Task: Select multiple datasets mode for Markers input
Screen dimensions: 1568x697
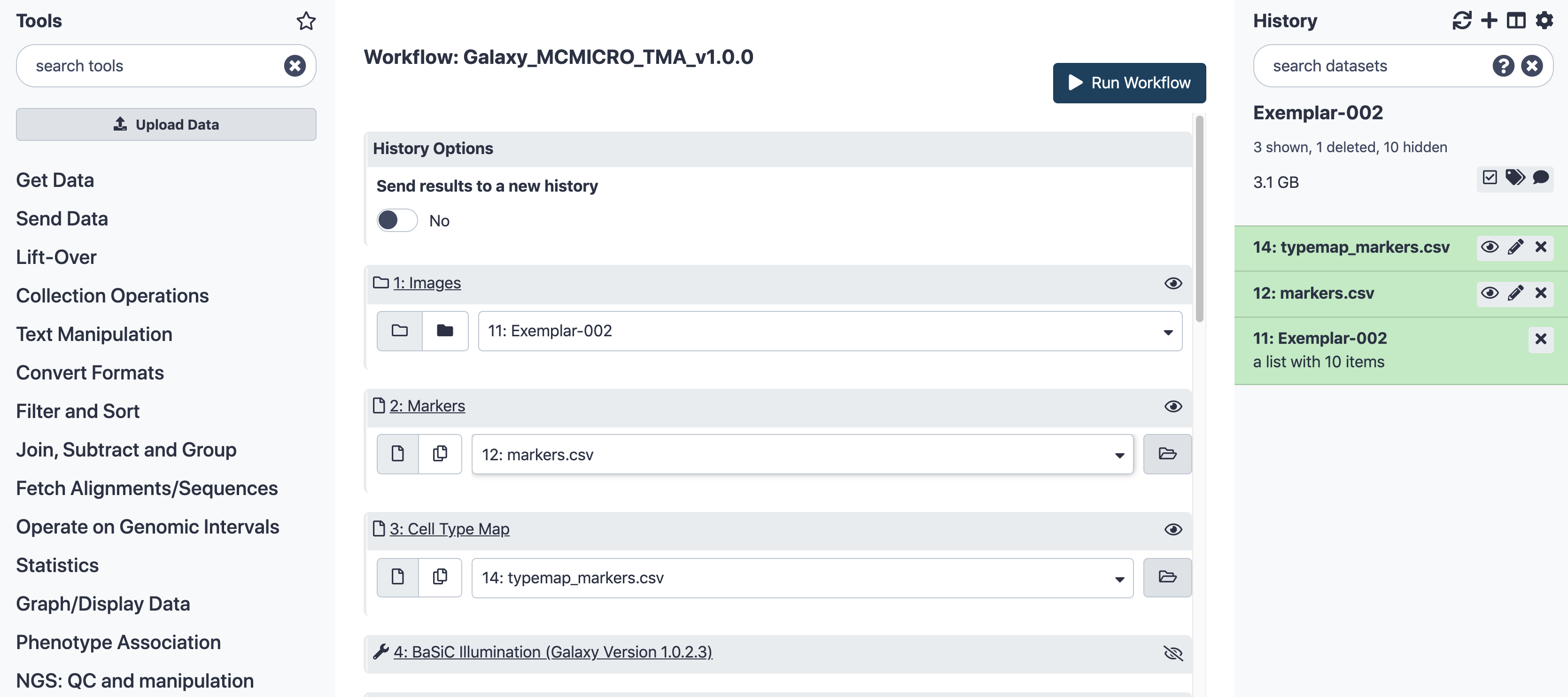Action: click(x=440, y=454)
